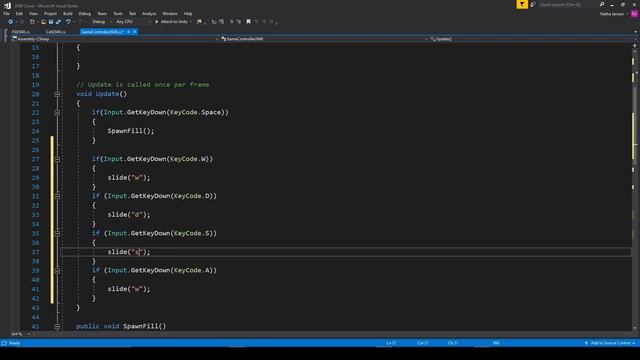The image size is (640, 360).
Task: Click the INS indicator in status bar
Action: point(496,343)
